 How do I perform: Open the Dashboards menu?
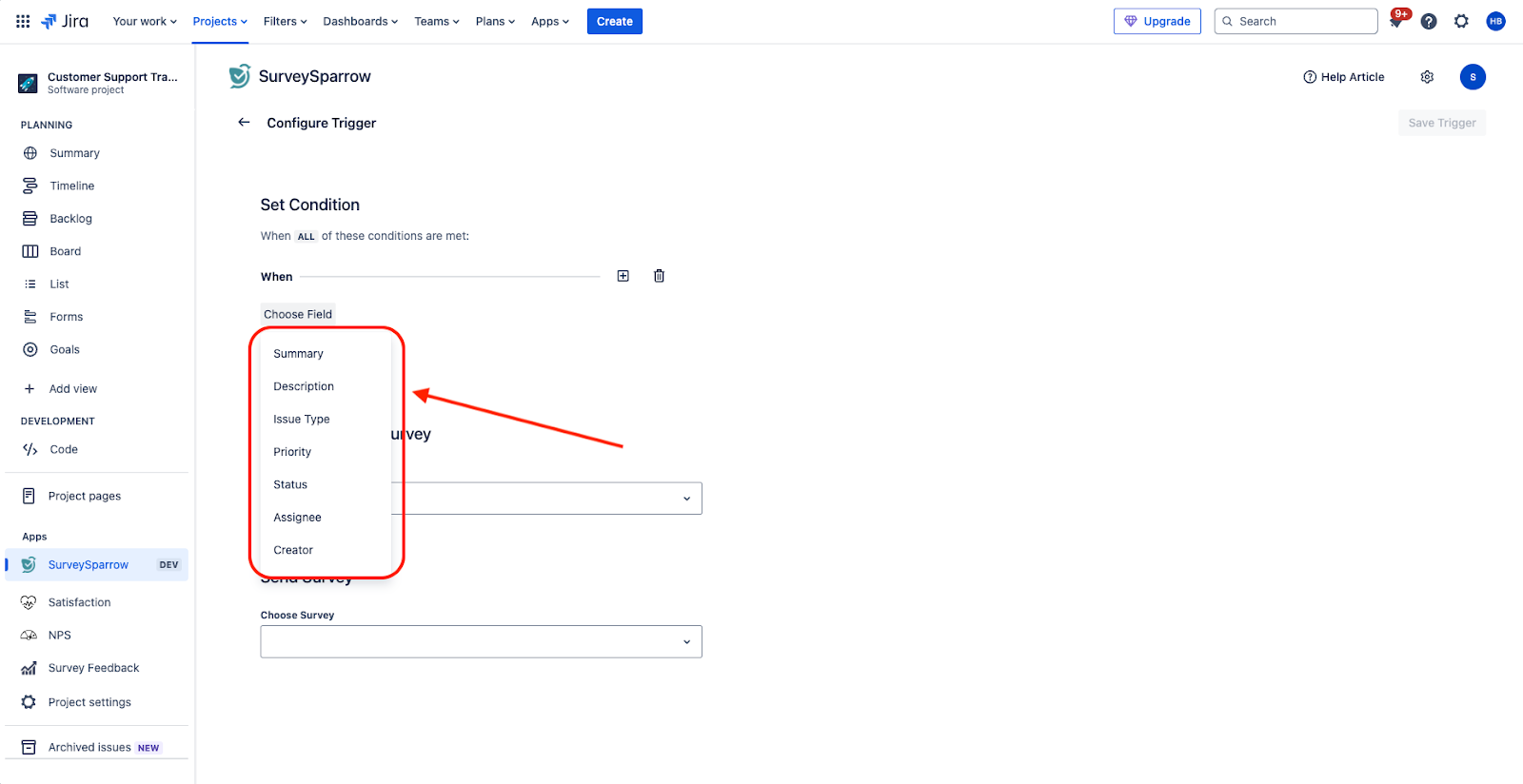coord(360,21)
